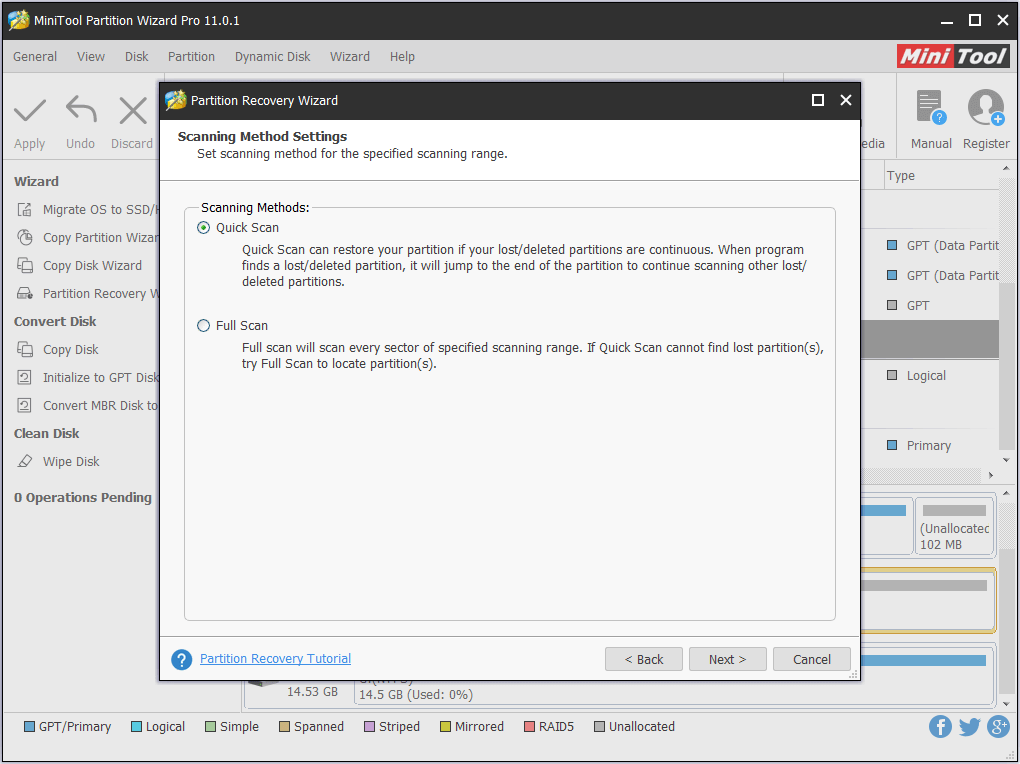The height and width of the screenshot is (764, 1020).
Task: Open the Partition Recovery Tutorial link
Action: point(275,659)
